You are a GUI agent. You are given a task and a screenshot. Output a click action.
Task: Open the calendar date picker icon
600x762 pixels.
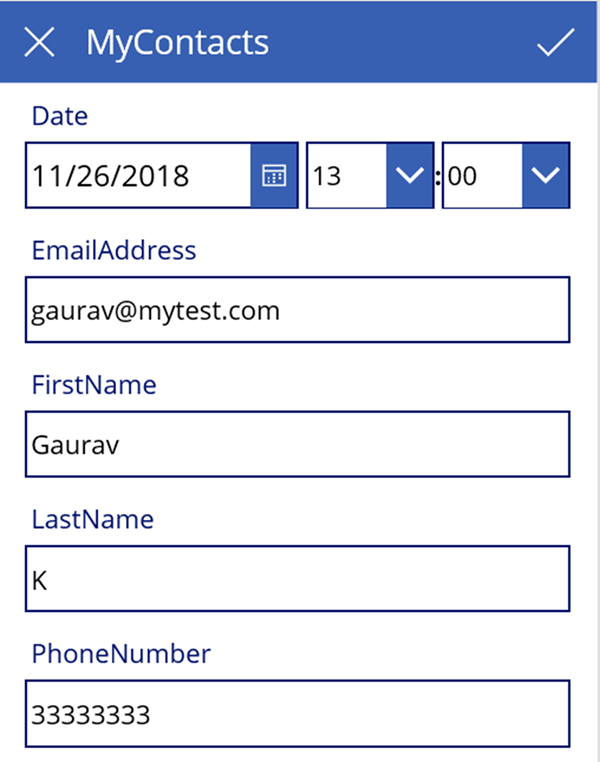coord(273,176)
